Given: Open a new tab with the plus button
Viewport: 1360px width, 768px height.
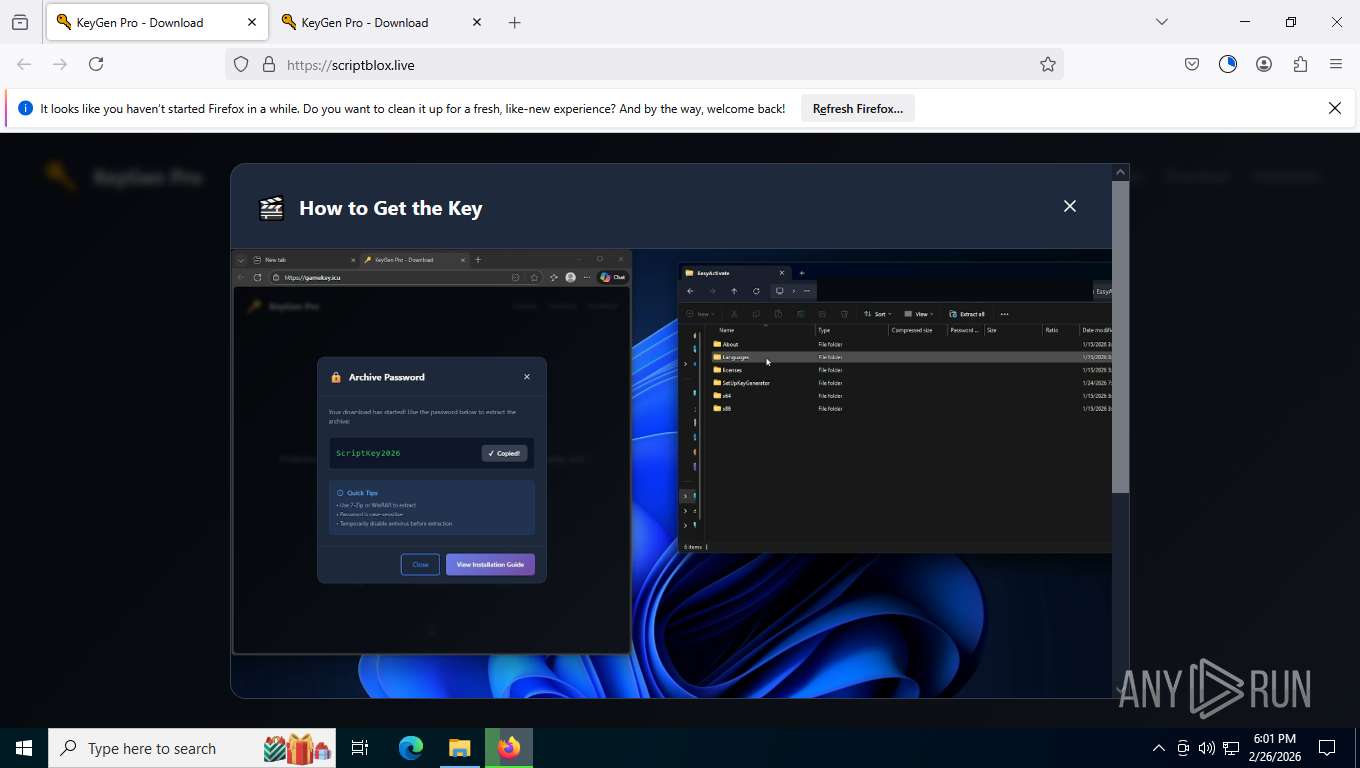Looking at the screenshot, I should click(x=515, y=22).
